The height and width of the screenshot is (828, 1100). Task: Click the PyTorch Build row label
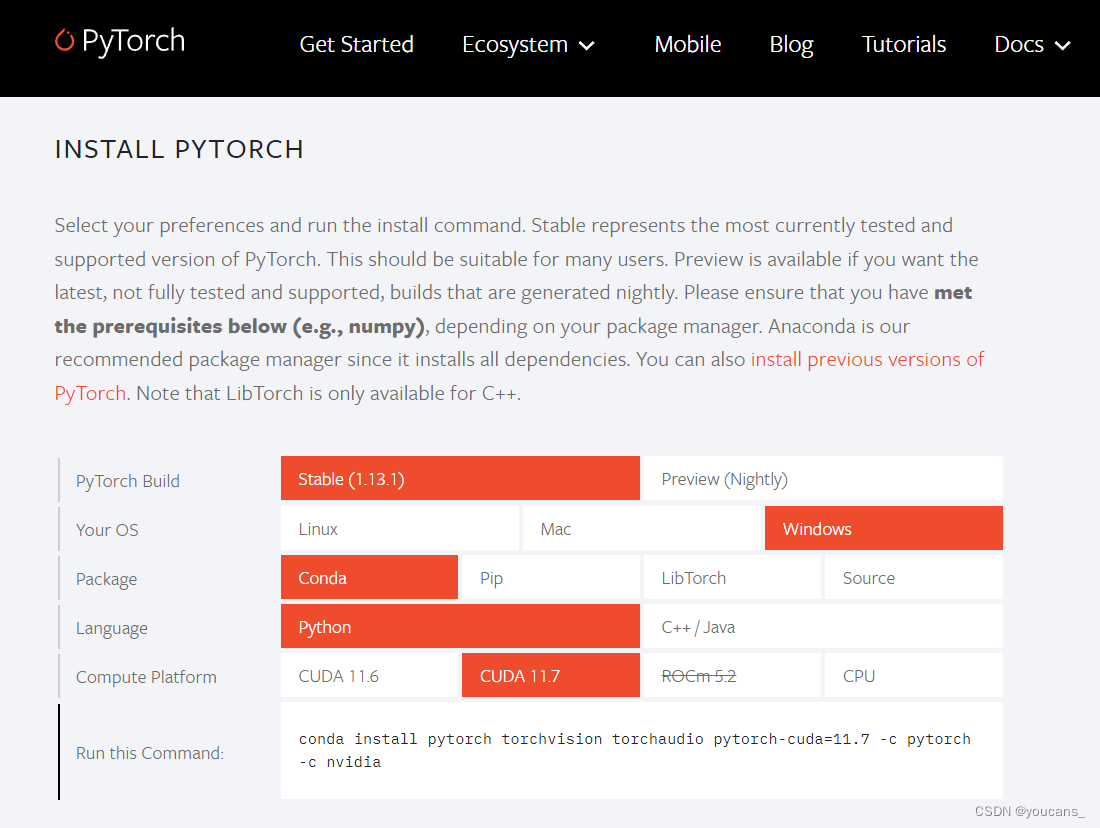(x=128, y=481)
